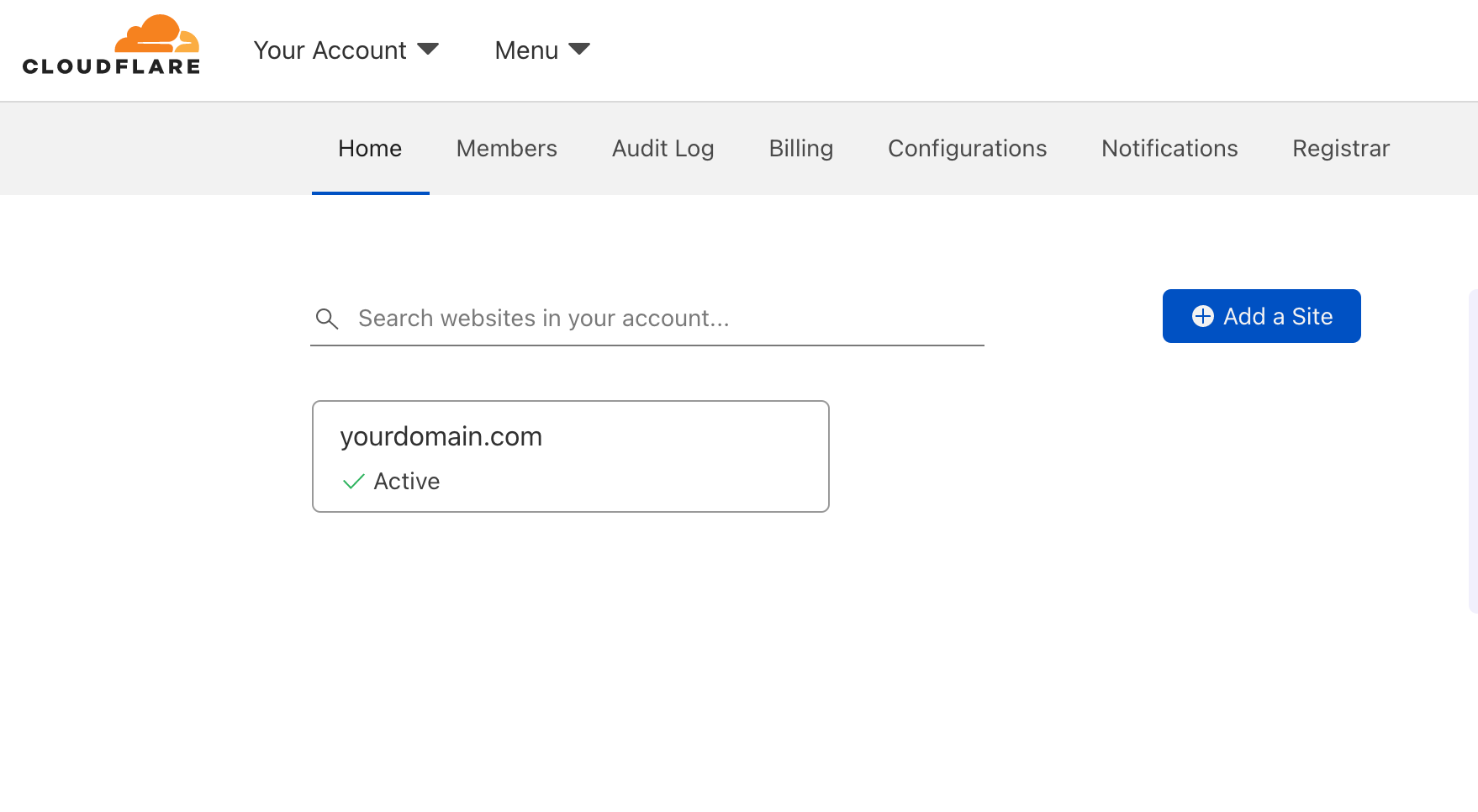Open the Registrar section

point(1340,149)
